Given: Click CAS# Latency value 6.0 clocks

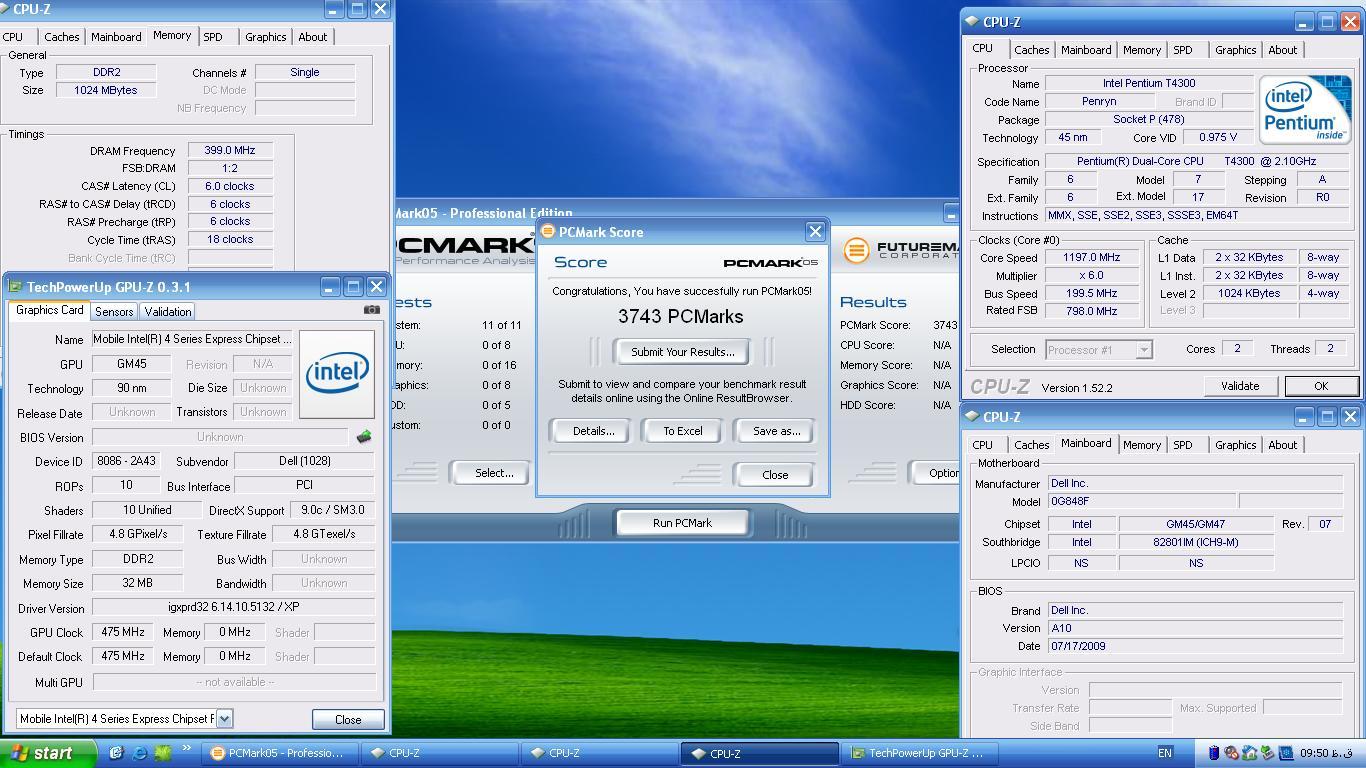Looking at the screenshot, I should click(x=230, y=186).
